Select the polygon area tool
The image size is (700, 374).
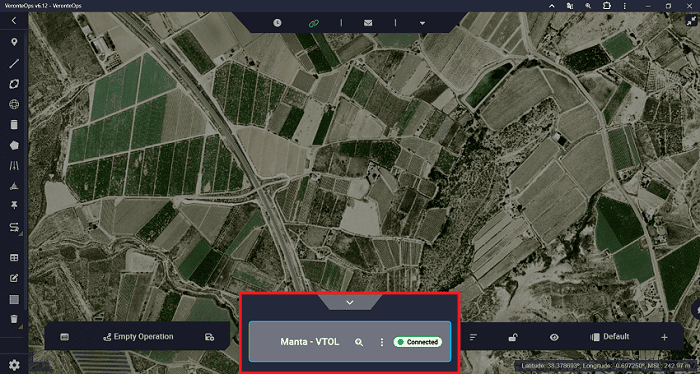tap(14, 145)
